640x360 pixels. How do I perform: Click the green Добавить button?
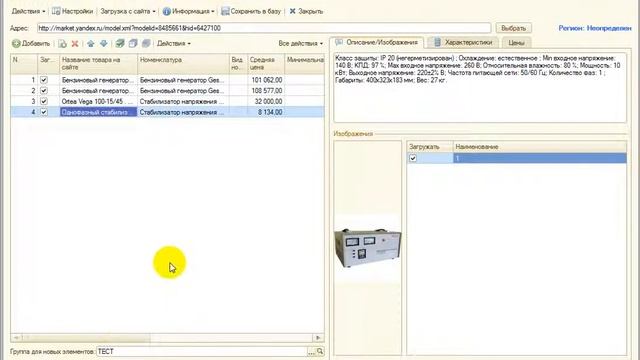[x=31, y=43]
